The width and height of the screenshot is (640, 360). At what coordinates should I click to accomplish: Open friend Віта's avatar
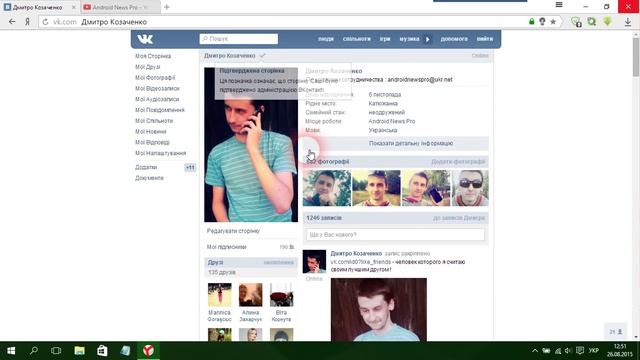pos(281,295)
